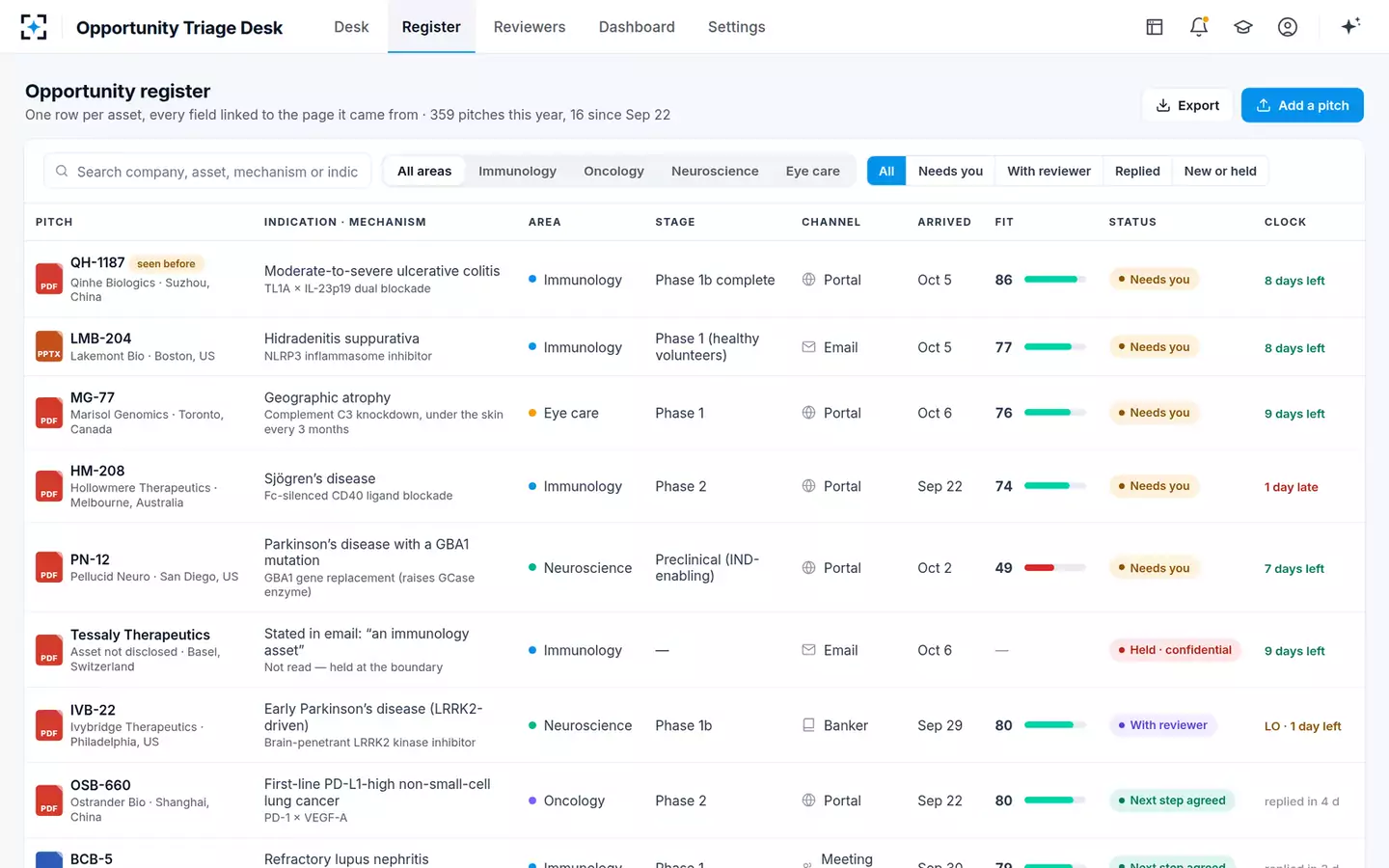
Task: Switch to the Reviewers tab
Action: pos(530,27)
